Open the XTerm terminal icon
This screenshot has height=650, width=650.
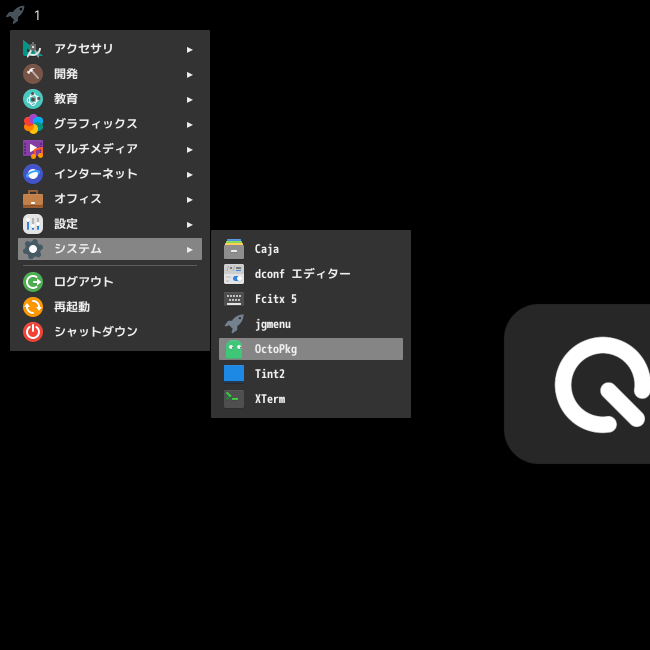234,399
